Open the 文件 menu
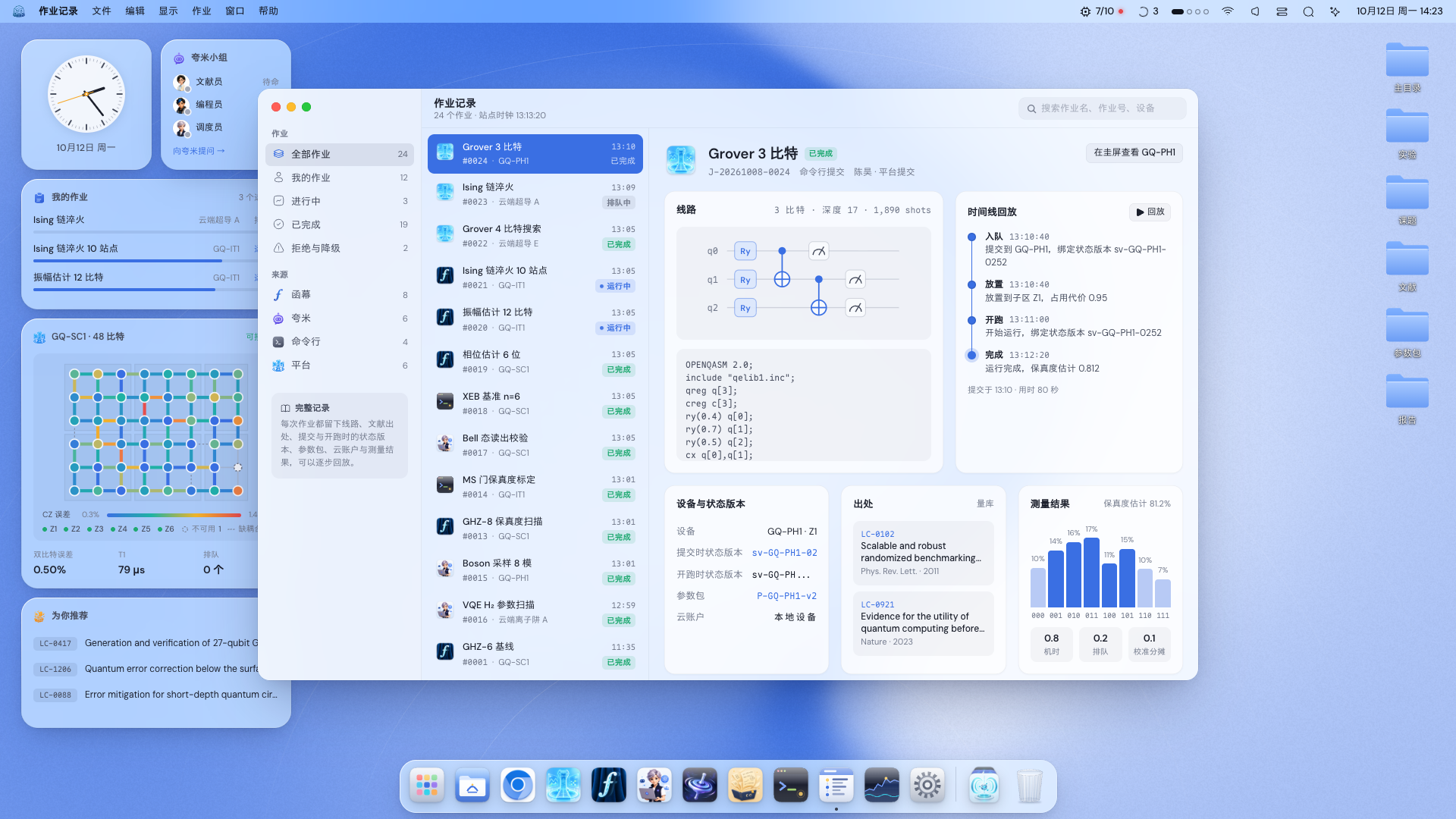Image resolution: width=1456 pixels, height=819 pixels. click(x=102, y=11)
